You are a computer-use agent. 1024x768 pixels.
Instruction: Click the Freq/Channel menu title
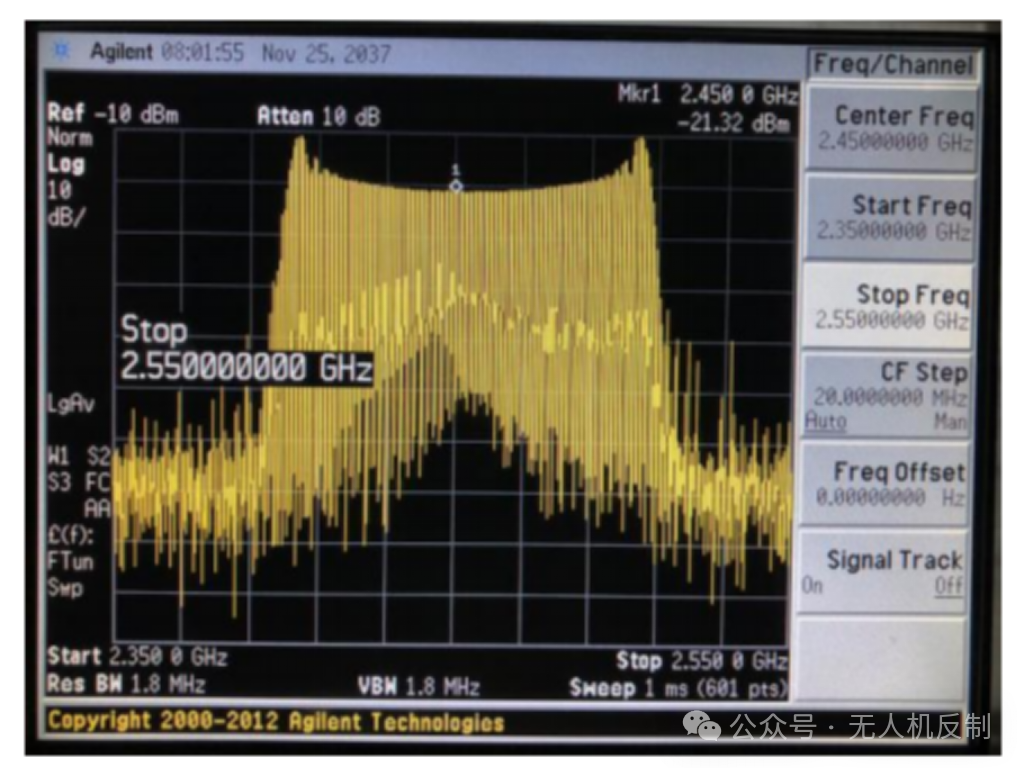pyautogui.click(x=893, y=65)
